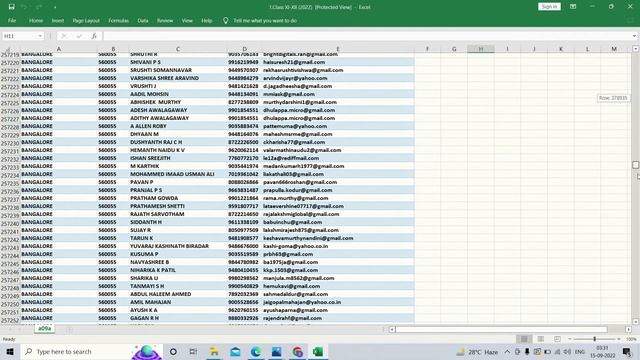Click horizontal scrollbar left arrow
The height and width of the screenshot is (360, 640).
[x=392, y=329]
